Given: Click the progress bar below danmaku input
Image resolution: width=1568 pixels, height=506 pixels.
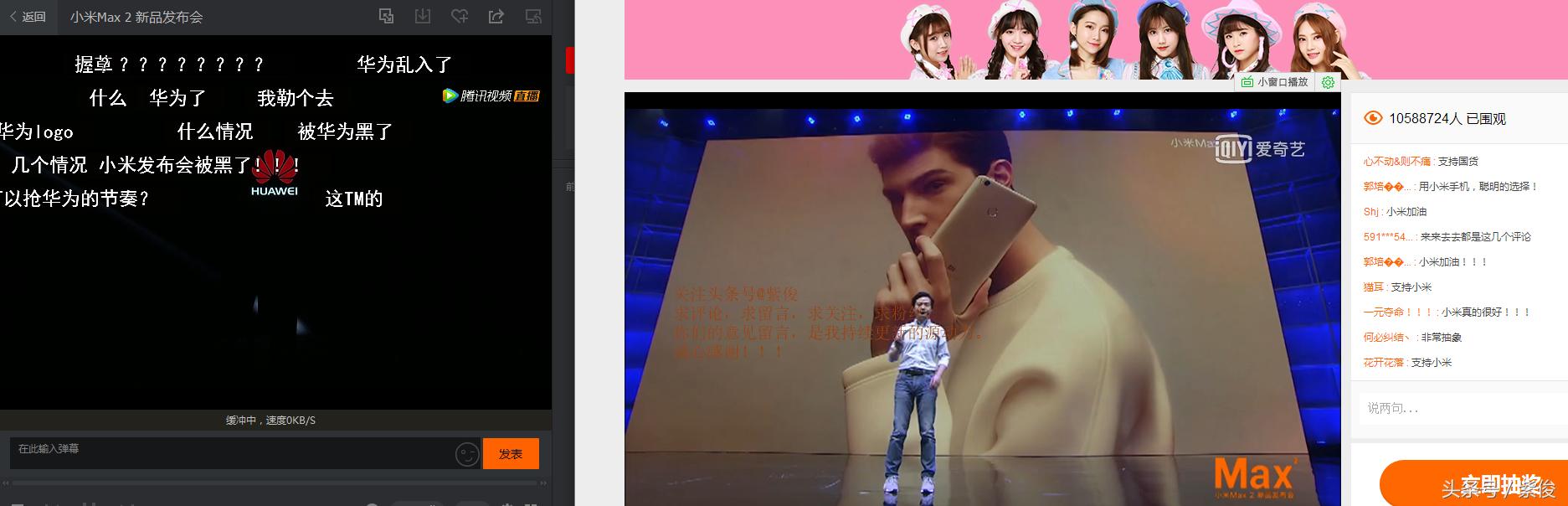Looking at the screenshot, I should pos(275,483).
